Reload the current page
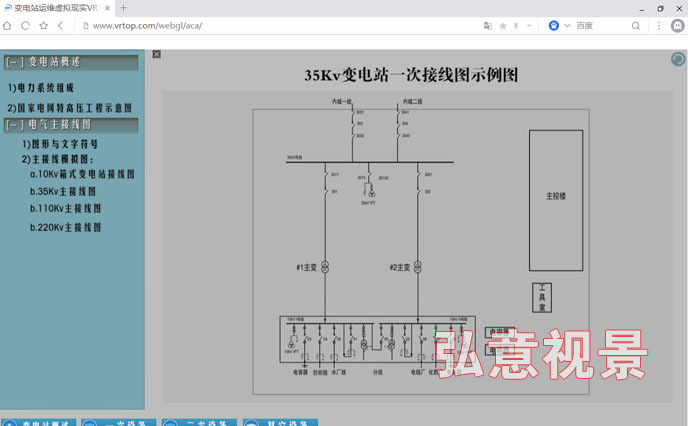688x426 pixels. pyautogui.click(x=25, y=26)
